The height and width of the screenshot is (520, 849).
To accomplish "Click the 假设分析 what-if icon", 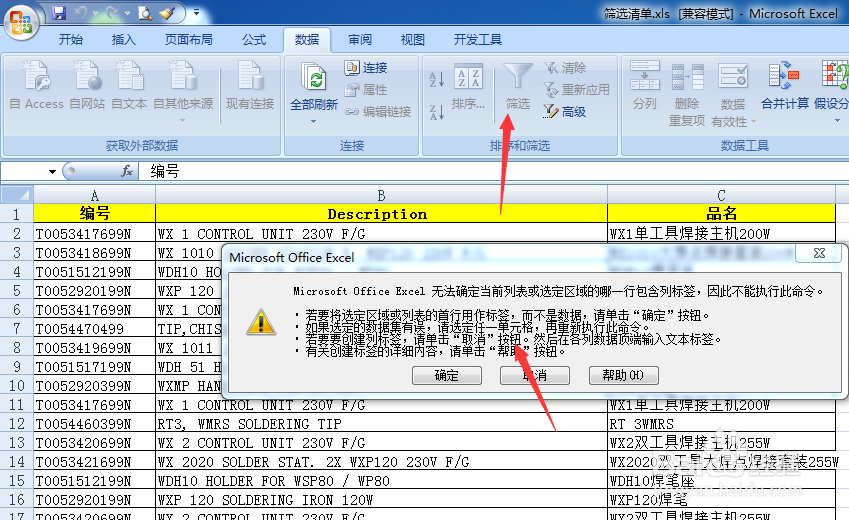I will coord(833,76).
